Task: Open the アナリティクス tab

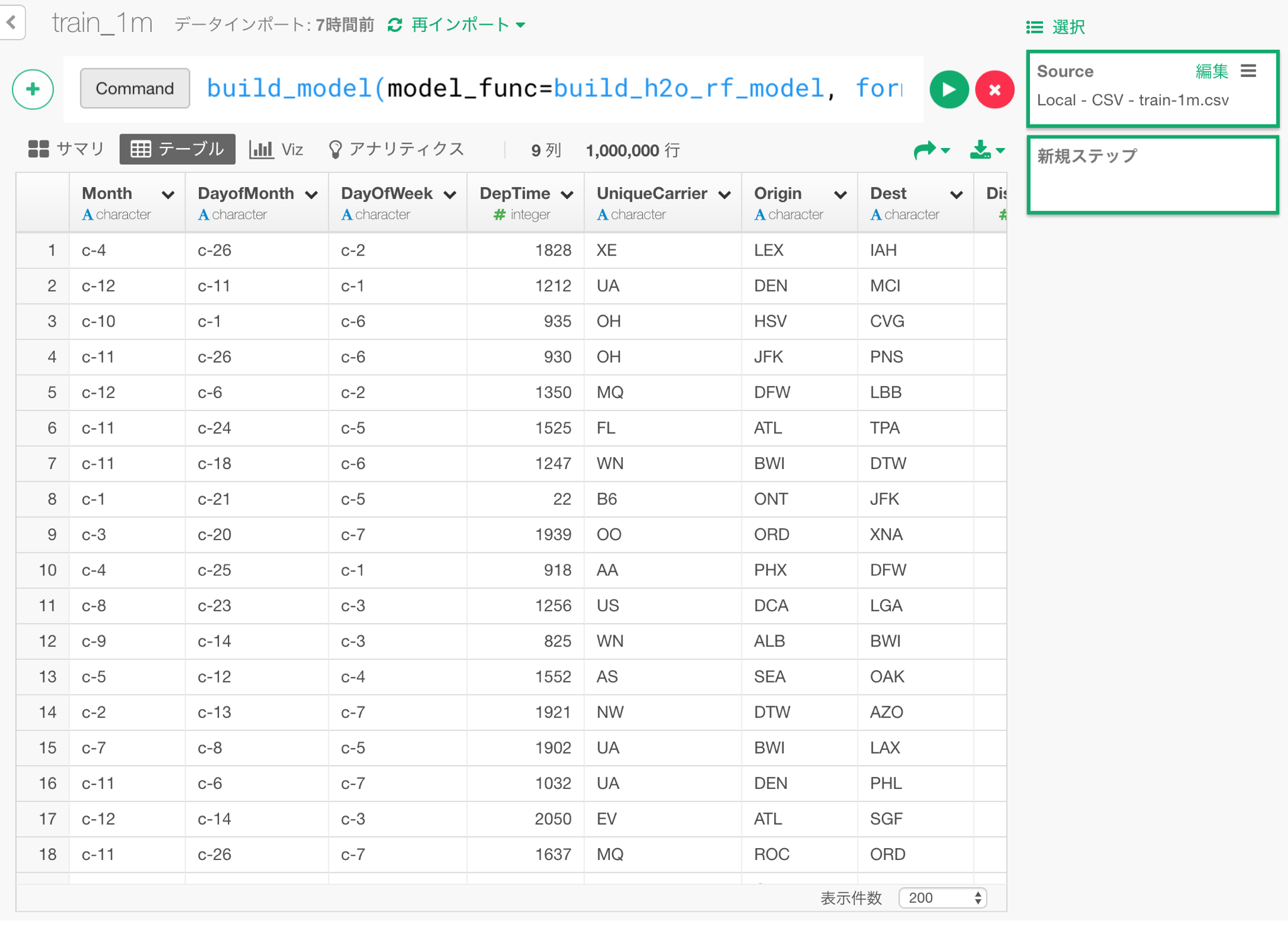Action: 396,149
